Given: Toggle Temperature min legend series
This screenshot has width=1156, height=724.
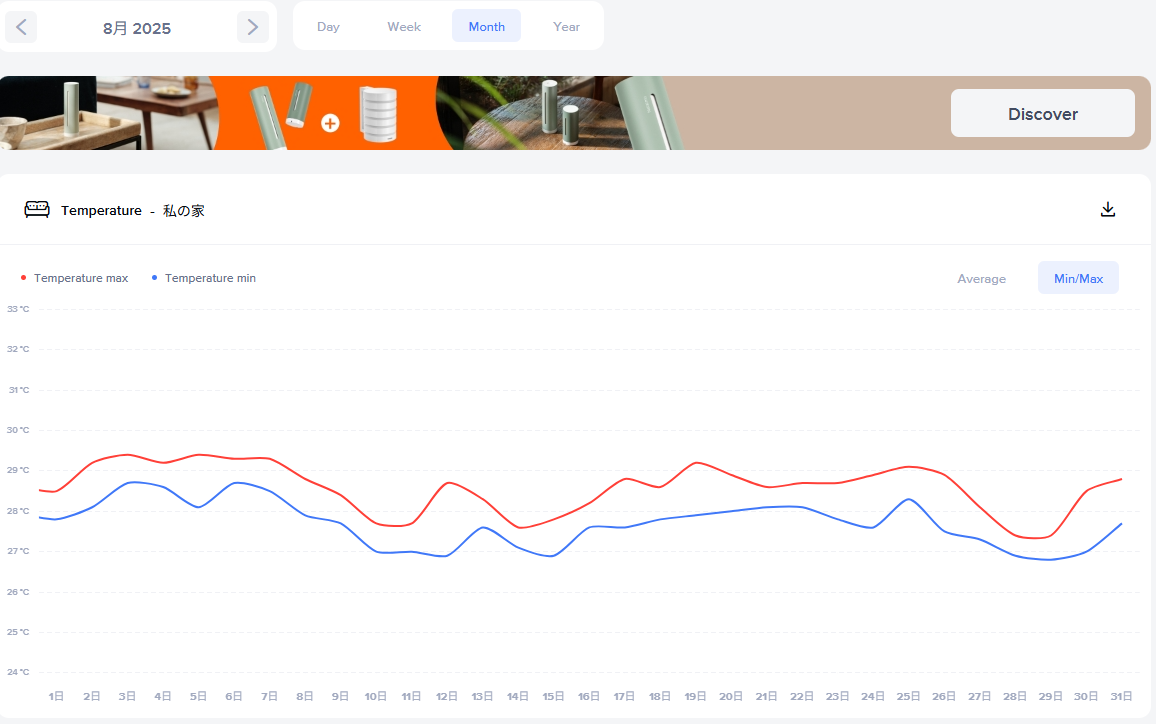Looking at the screenshot, I should coord(210,278).
